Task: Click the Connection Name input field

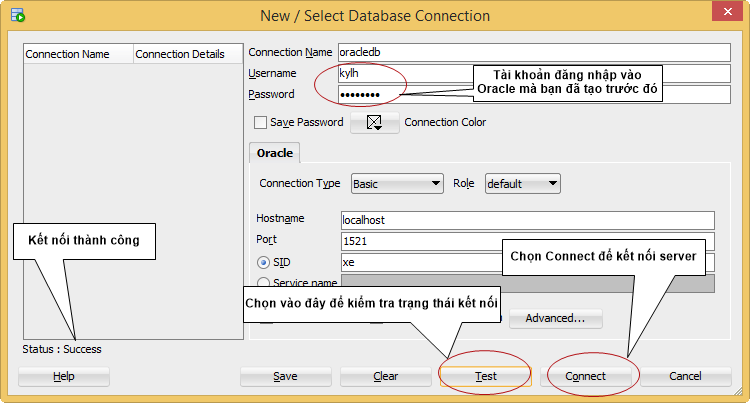Action: point(534,52)
